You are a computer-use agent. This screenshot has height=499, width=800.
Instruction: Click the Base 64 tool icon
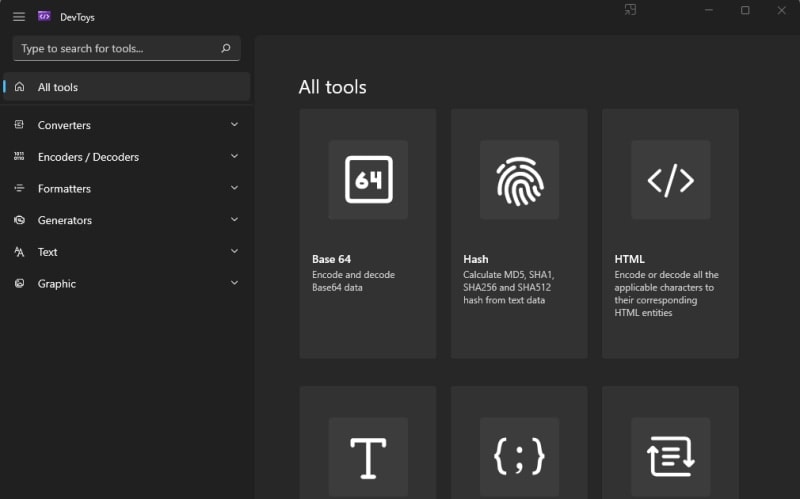(368, 180)
